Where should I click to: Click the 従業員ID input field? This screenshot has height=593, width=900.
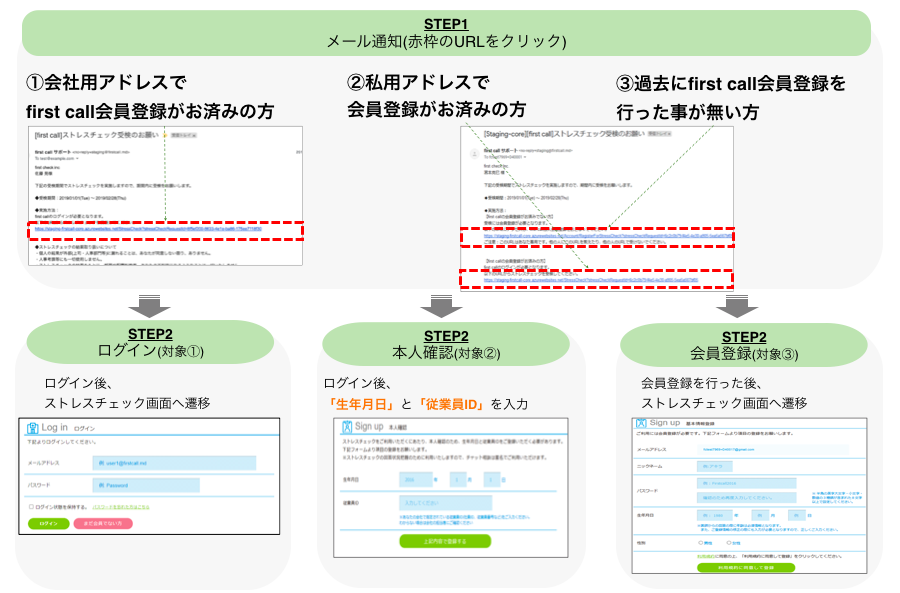tap(445, 503)
